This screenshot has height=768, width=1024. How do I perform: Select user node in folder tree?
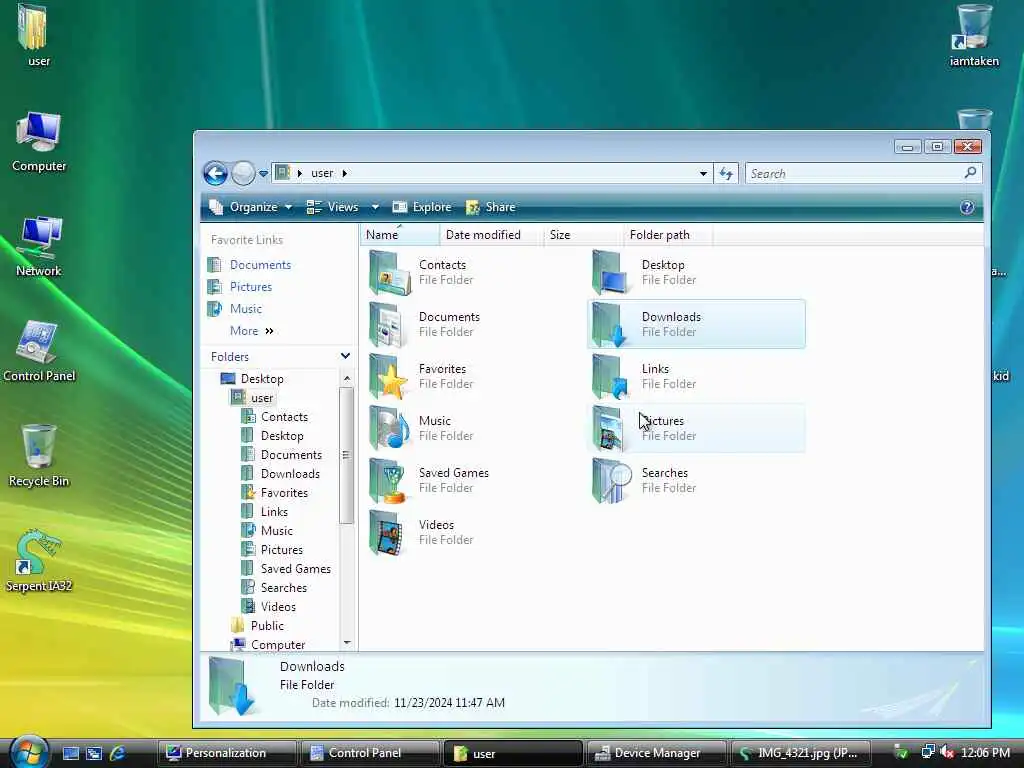point(262,398)
